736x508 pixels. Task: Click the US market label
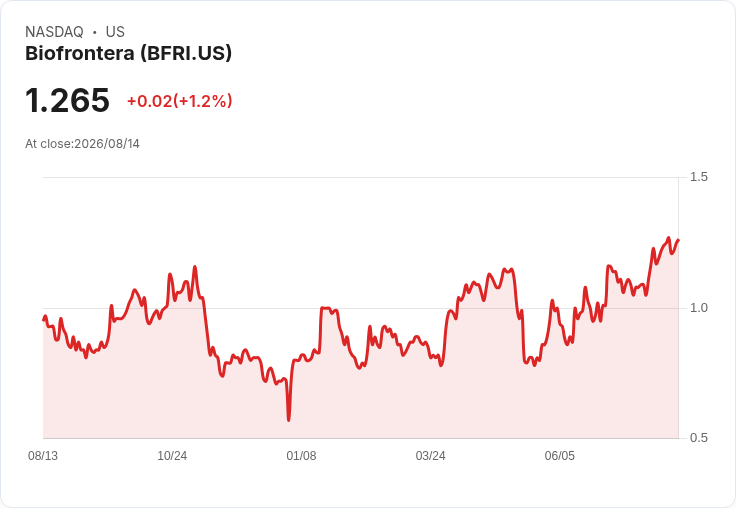115,32
